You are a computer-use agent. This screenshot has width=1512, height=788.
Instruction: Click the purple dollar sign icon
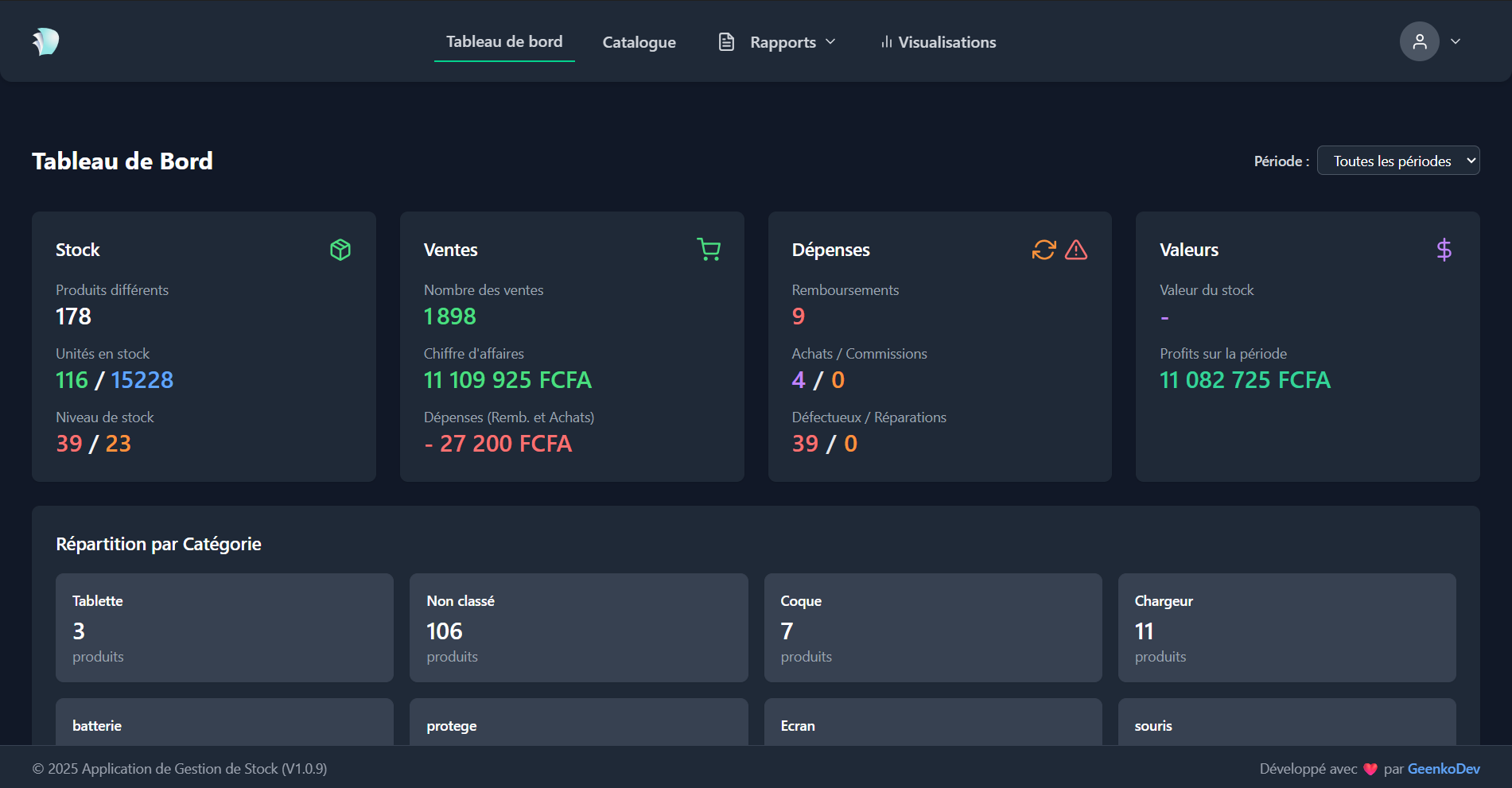tap(1444, 250)
